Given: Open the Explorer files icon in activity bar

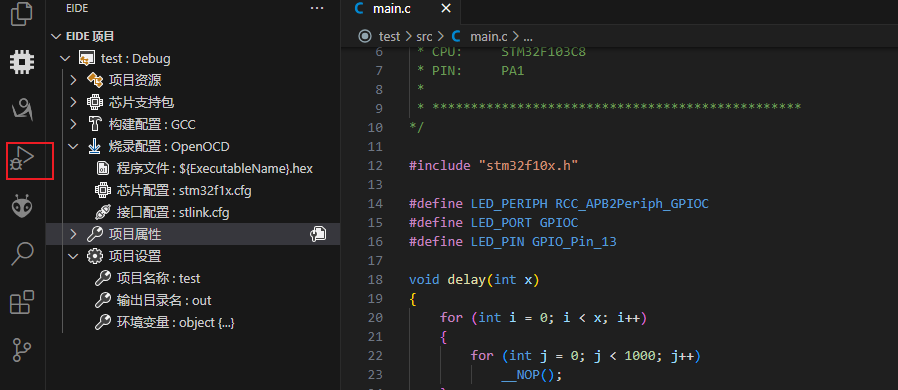Looking at the screenshot, I should (x=22, y=14).
